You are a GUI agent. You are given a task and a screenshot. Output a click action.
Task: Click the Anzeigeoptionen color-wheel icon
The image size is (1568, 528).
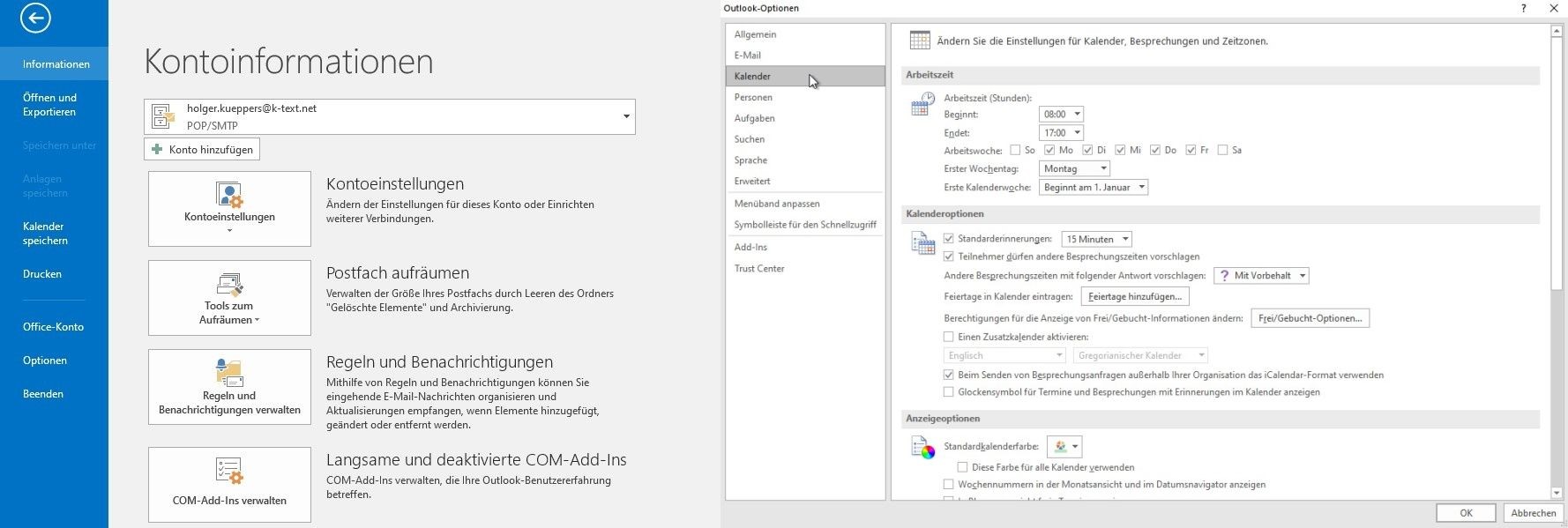[x=922, y=448]
